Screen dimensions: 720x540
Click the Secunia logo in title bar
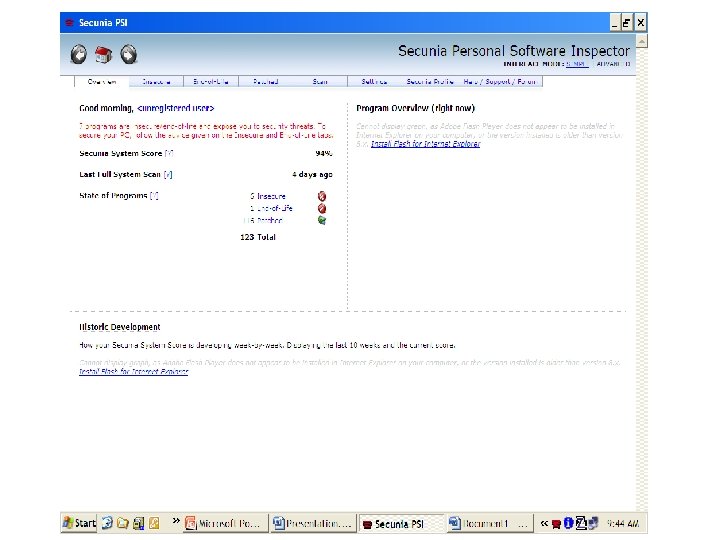[69, 22]
